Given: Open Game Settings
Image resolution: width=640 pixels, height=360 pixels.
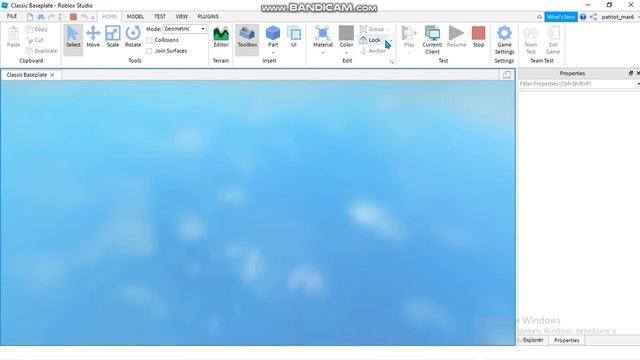Looking at the screenshot, I should tap(504, 40).
